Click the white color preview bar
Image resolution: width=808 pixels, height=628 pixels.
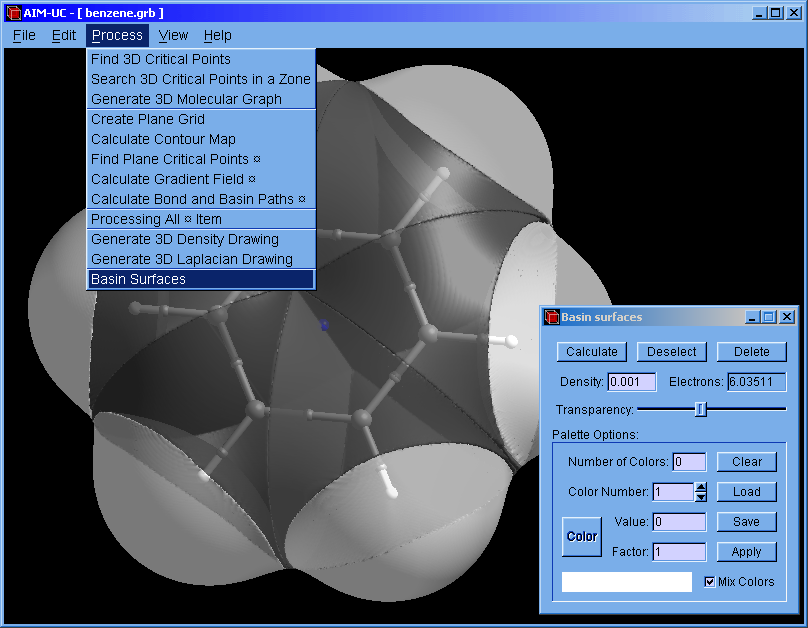[x=627, y=581]
